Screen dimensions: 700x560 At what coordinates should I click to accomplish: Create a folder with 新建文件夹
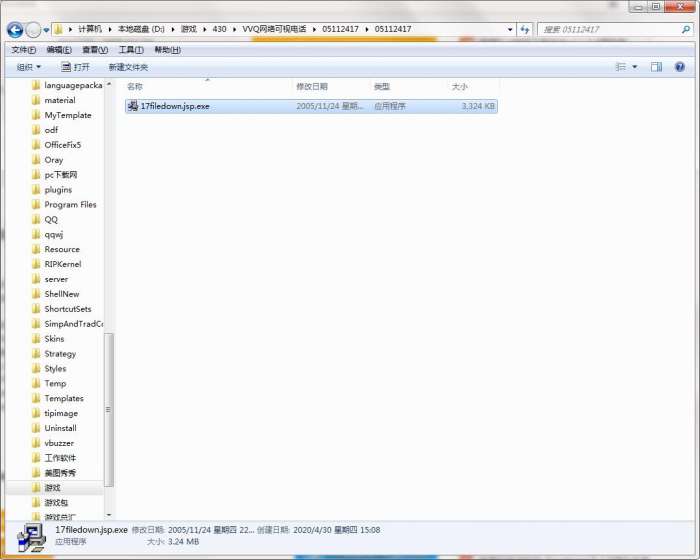coord(128,67)
